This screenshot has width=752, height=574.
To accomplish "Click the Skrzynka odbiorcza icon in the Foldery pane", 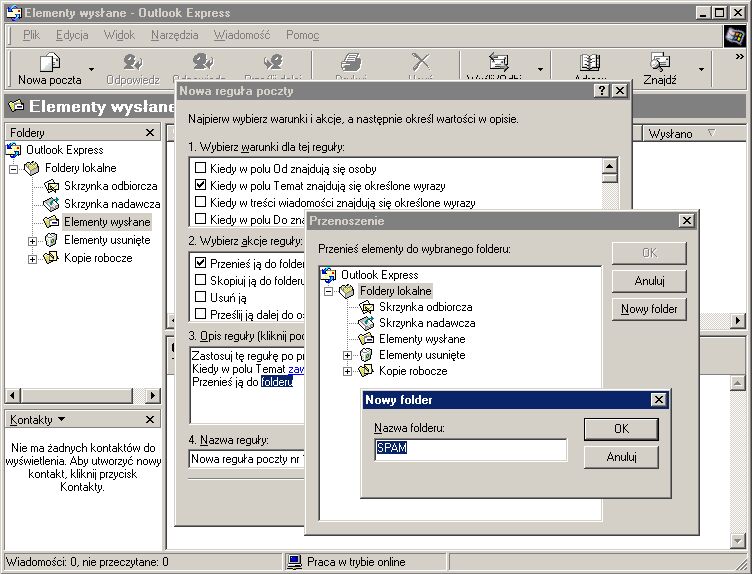I will (x=51, y=186).
